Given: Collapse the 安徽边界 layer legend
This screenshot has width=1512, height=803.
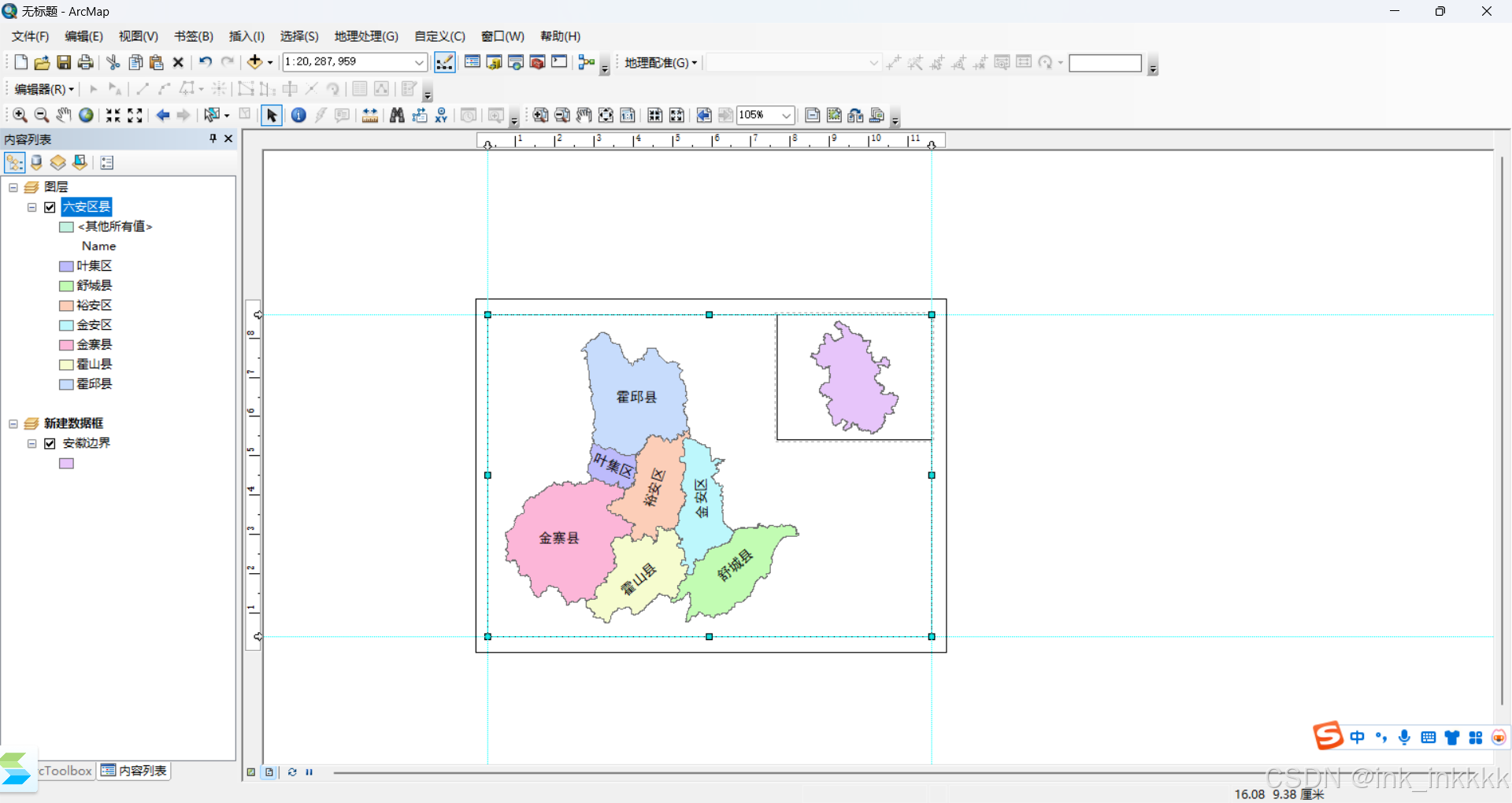Looking at the screenshot, I should click(x=32, y=444).
